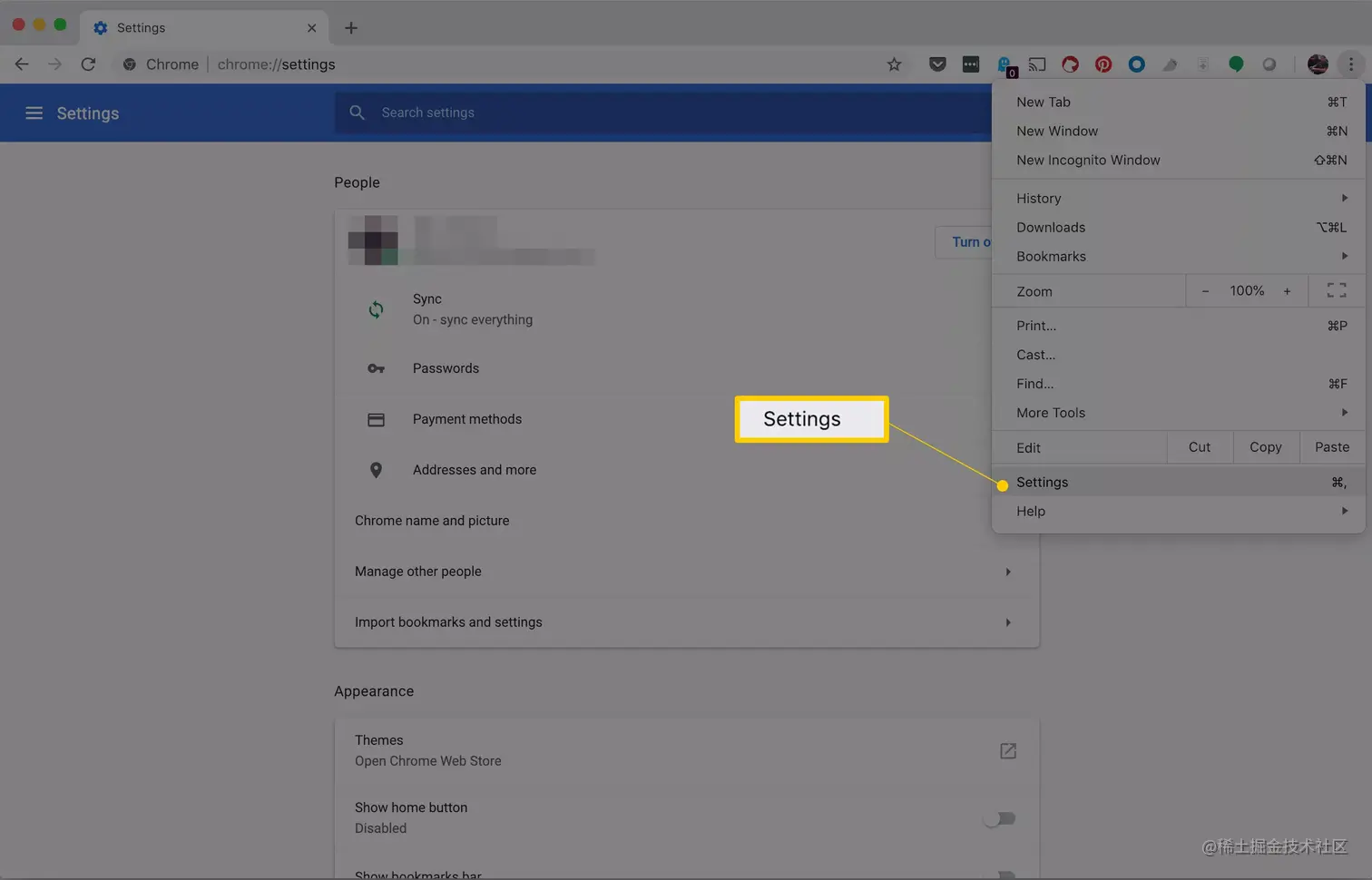Open Import bookmarks and settings
The height and width of the screenshot is (880, 1372).
[x=686, y=622]
